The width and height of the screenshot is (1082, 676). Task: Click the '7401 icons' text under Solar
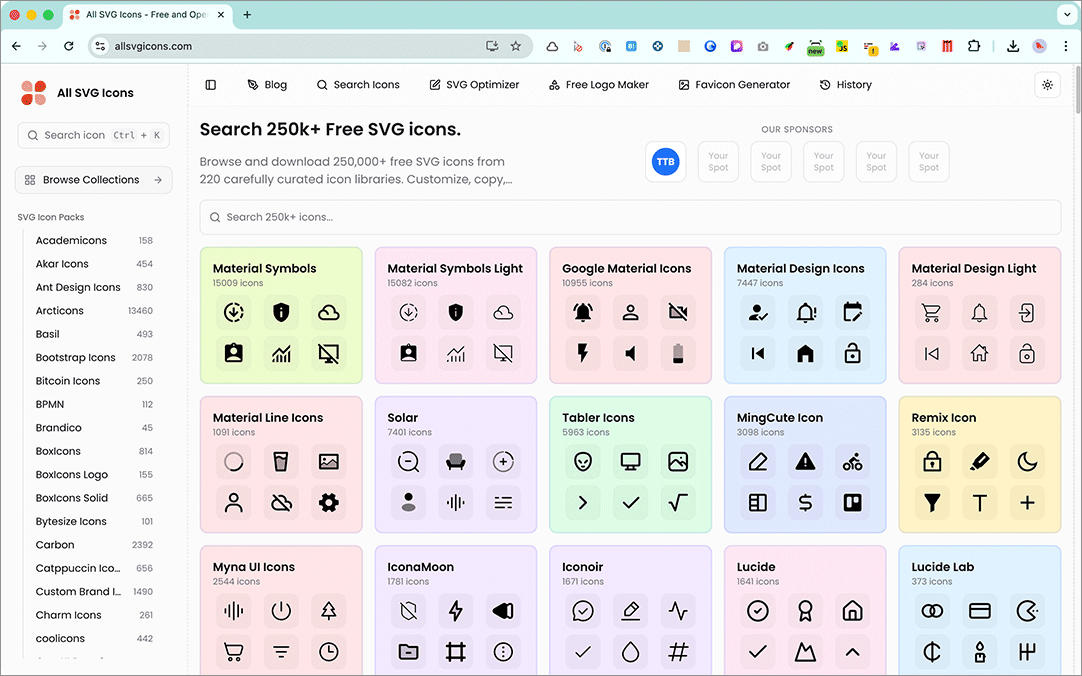409,433
